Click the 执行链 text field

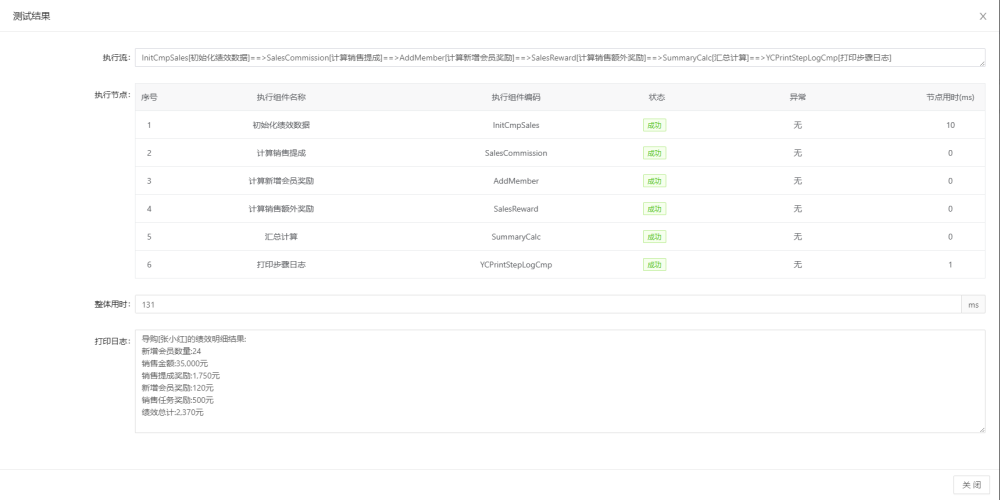(x=560, y=57)
